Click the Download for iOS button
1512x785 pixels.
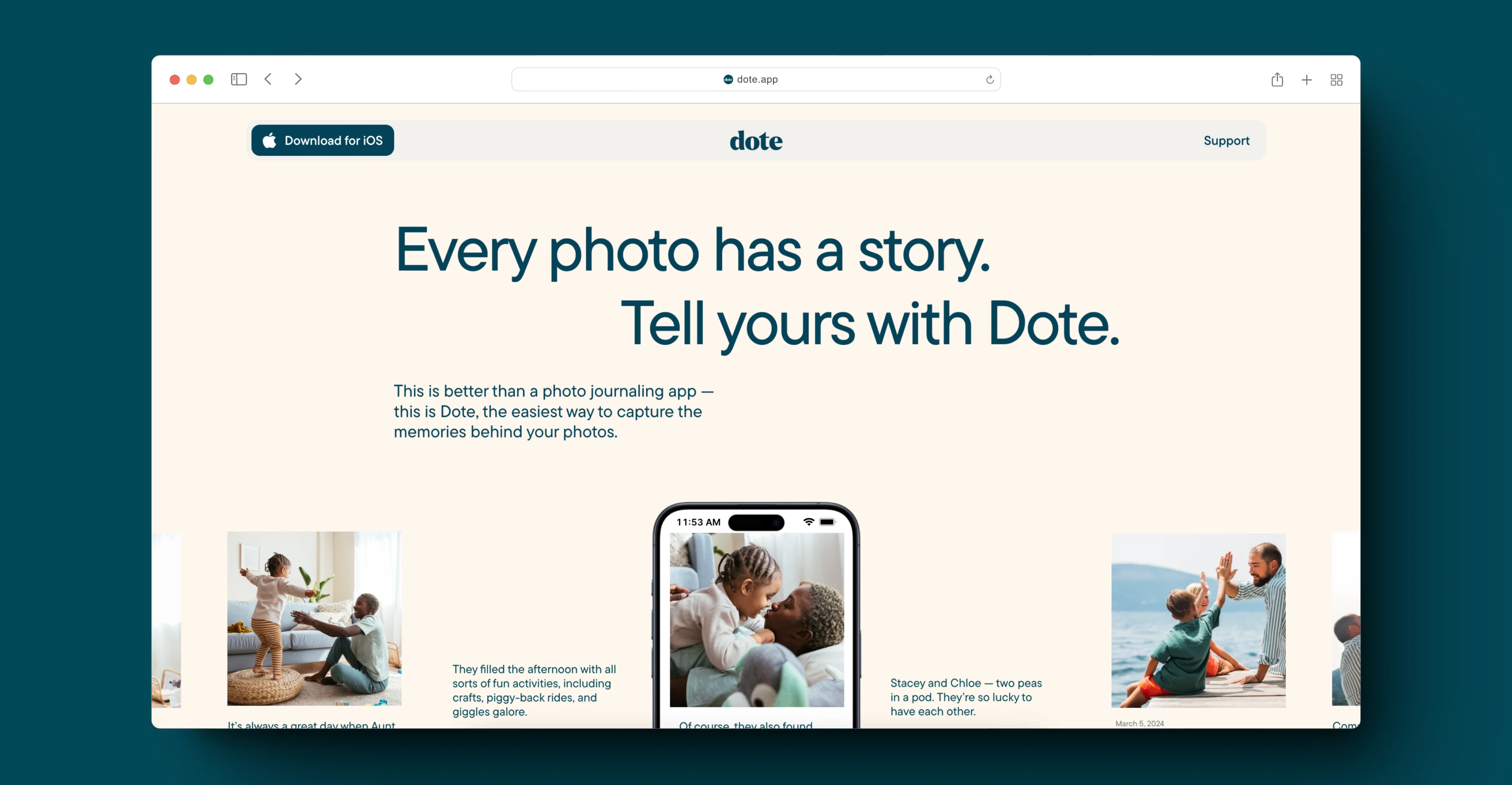pyautogui.click(x=323, y=140)
